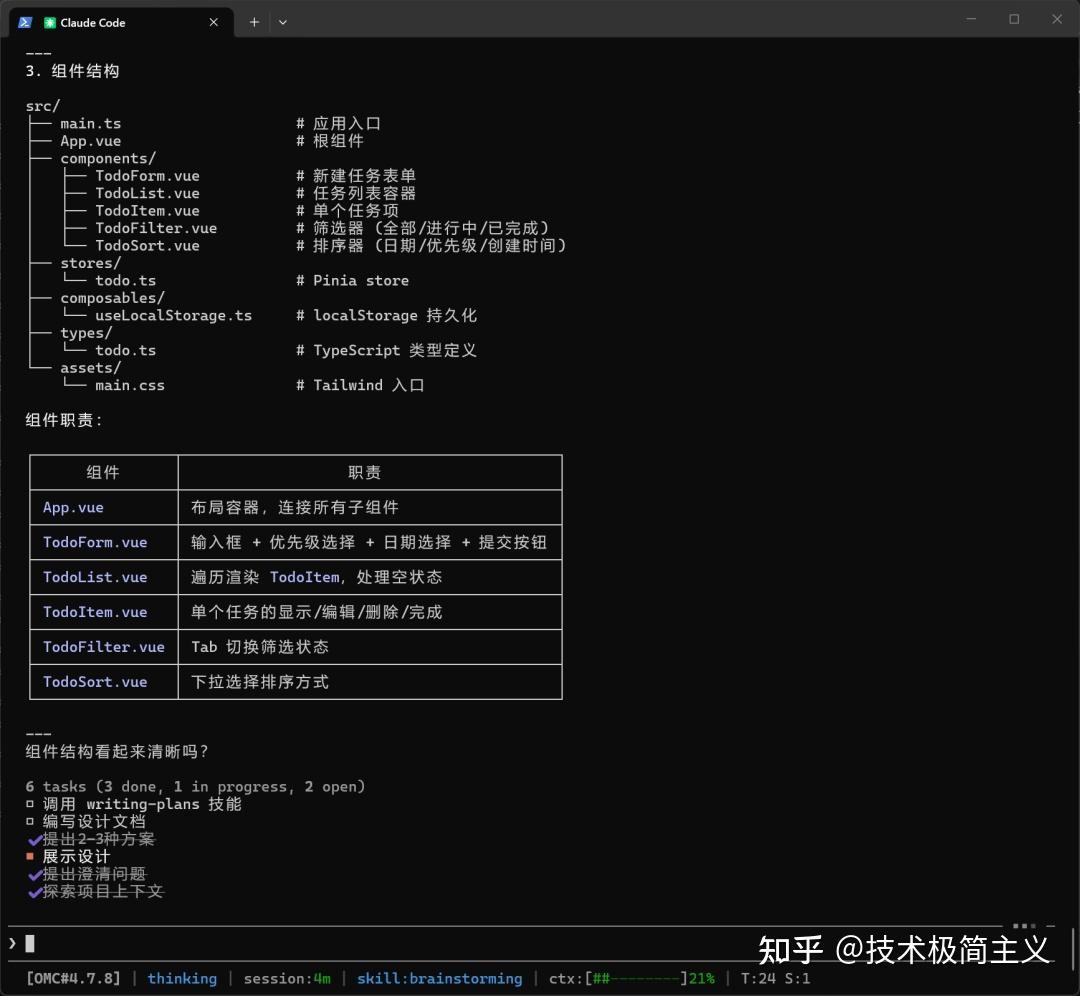Screen dimensions: 1080x996
Task: Click the 'types/' folder in the tree
Action: tap(86, 333)
